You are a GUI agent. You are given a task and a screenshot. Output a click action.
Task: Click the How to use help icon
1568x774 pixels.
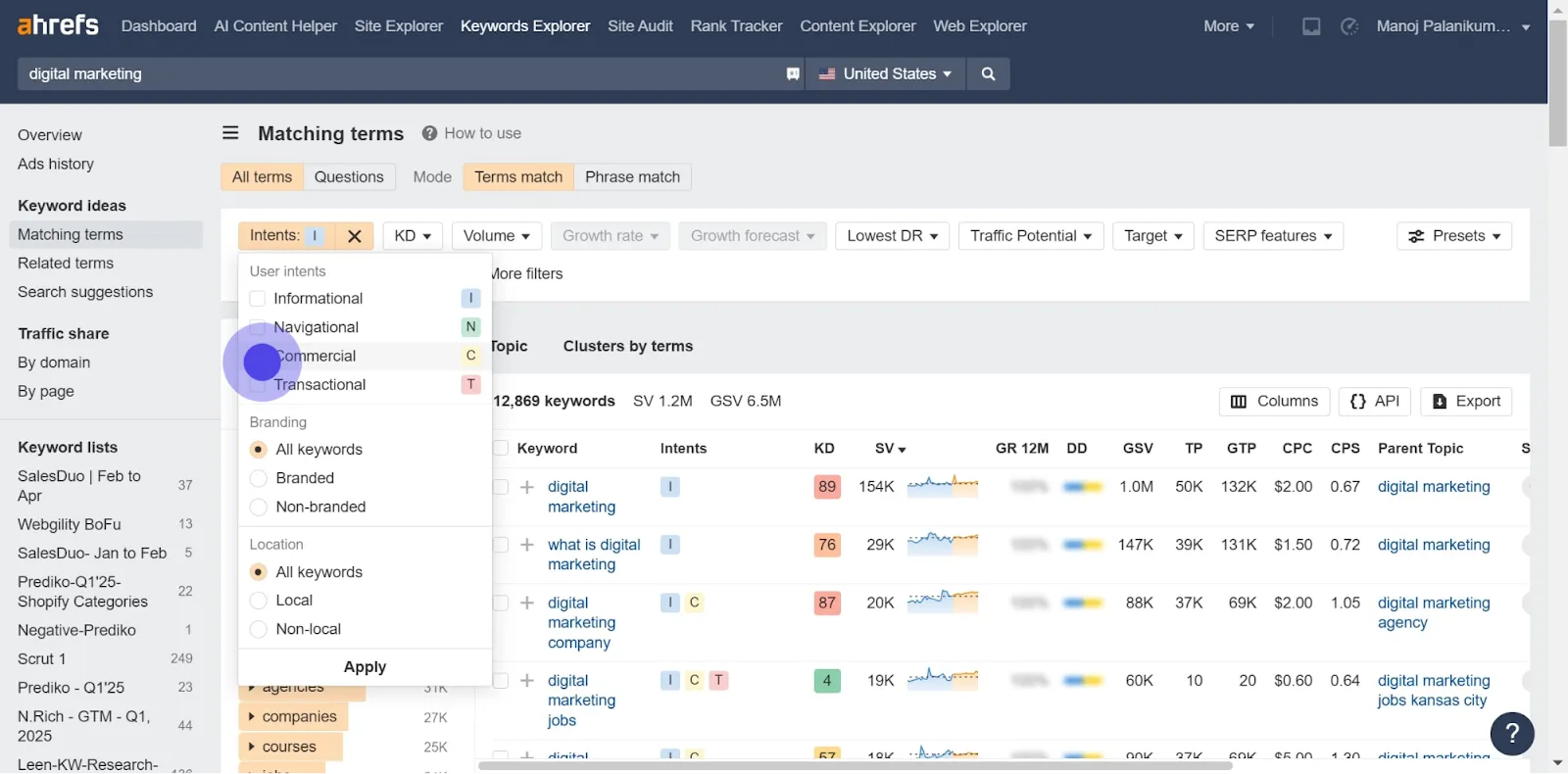pyautogui.click(x=429, y=133)
